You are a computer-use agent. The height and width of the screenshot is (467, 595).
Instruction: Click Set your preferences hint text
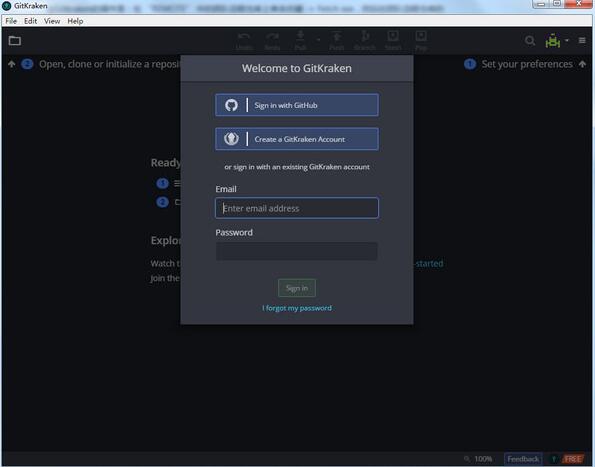click(527, 64)
